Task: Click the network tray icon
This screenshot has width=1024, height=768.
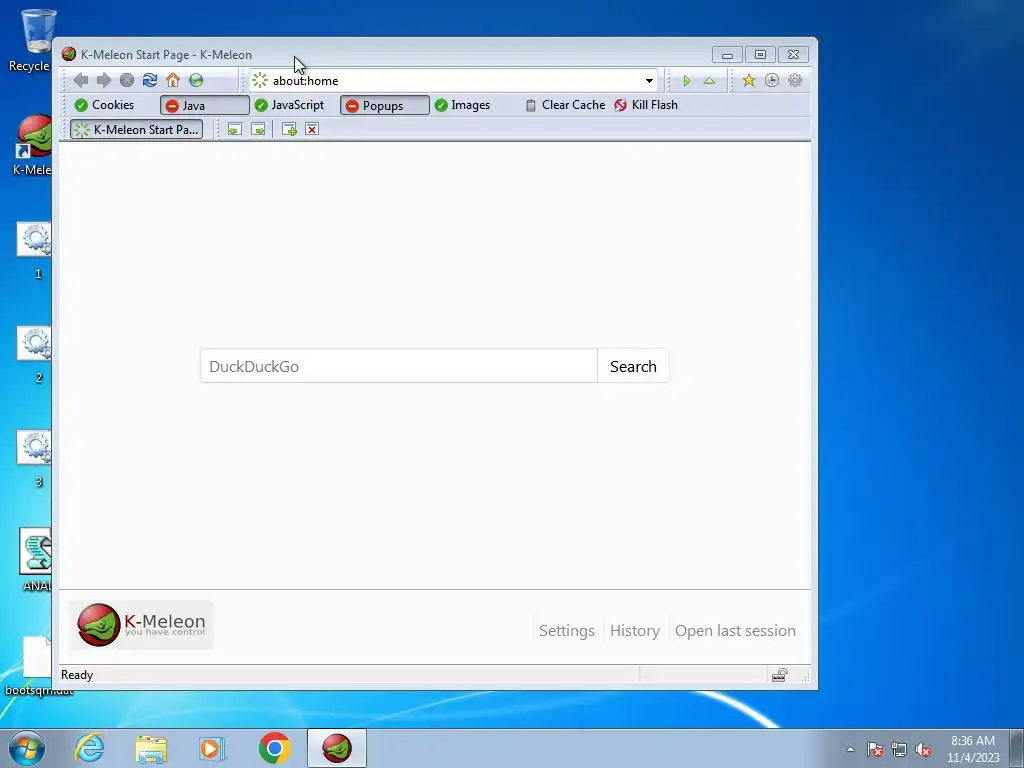Action: click(x=899, y=749)
